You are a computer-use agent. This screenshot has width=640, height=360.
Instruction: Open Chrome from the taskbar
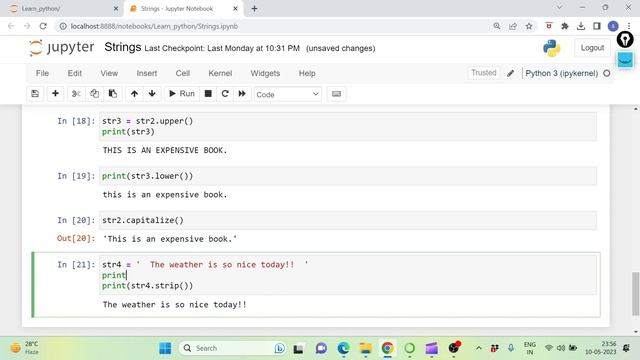[387, 348]
